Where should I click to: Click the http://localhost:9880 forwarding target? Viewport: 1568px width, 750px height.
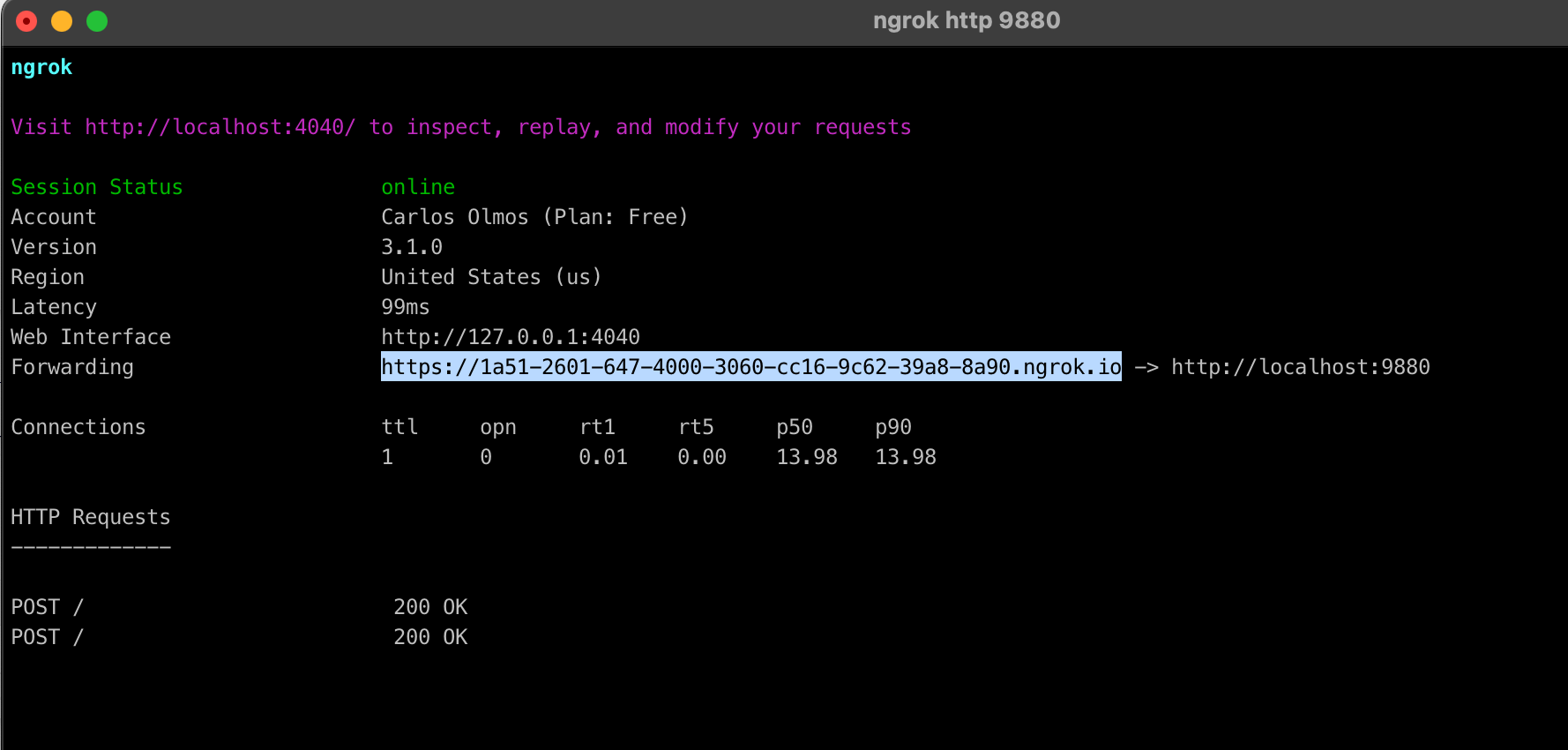coord(1300,367)
